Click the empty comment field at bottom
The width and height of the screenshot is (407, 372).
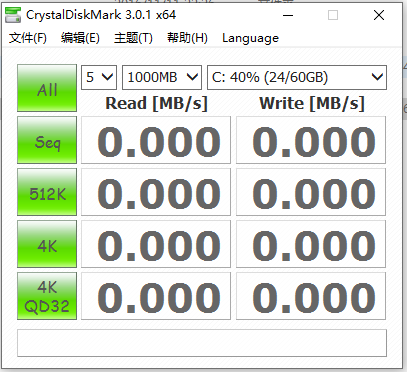(x=202, y=343)
